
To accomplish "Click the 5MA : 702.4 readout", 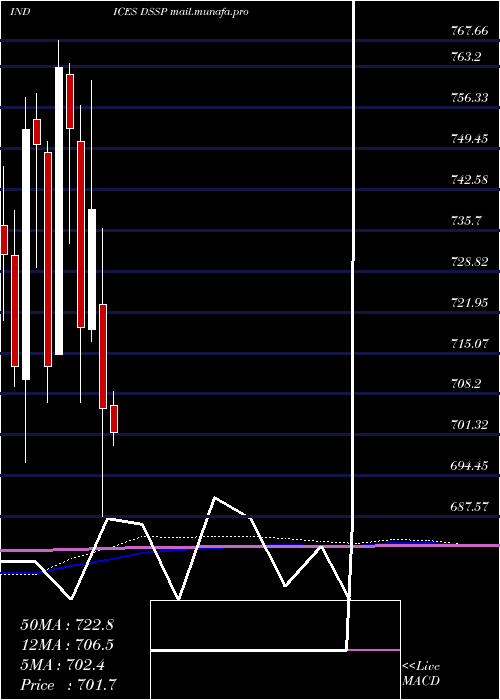I will point(63,665).
